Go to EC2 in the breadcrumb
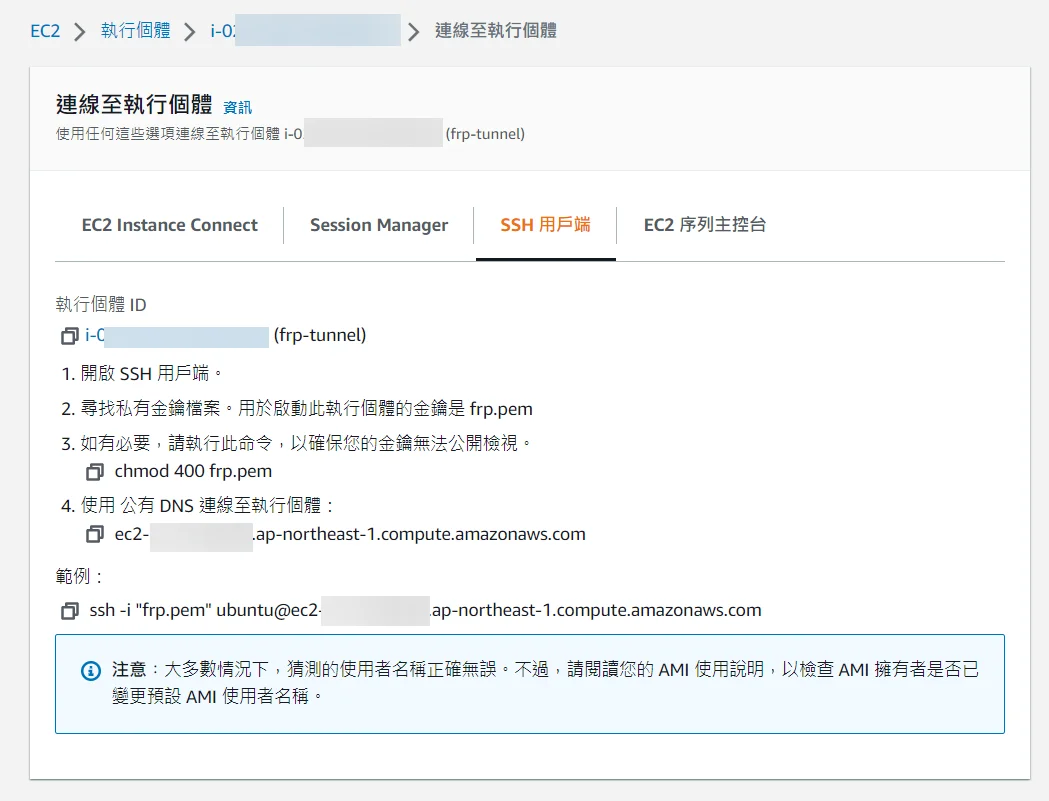1049x801 pixels. point(45,31)
